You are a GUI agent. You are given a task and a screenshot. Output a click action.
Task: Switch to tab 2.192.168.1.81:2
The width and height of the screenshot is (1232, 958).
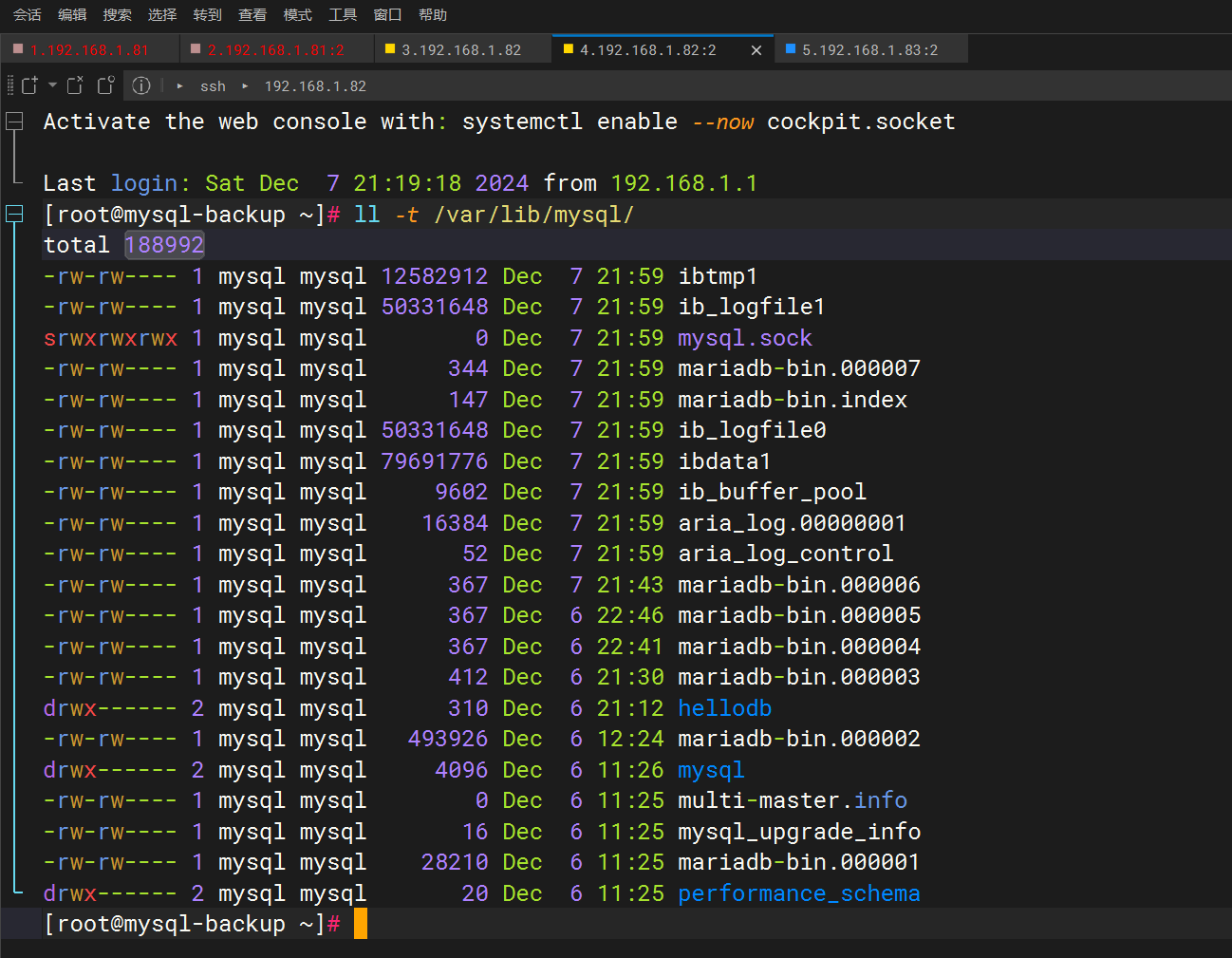275,49
